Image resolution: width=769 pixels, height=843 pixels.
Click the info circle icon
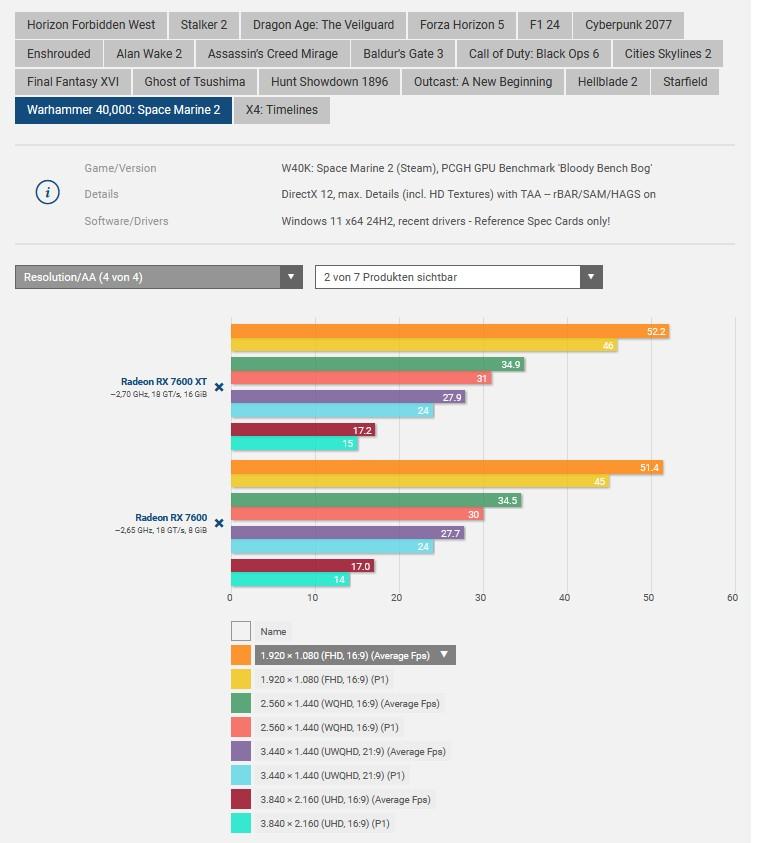tap(47, 193)
